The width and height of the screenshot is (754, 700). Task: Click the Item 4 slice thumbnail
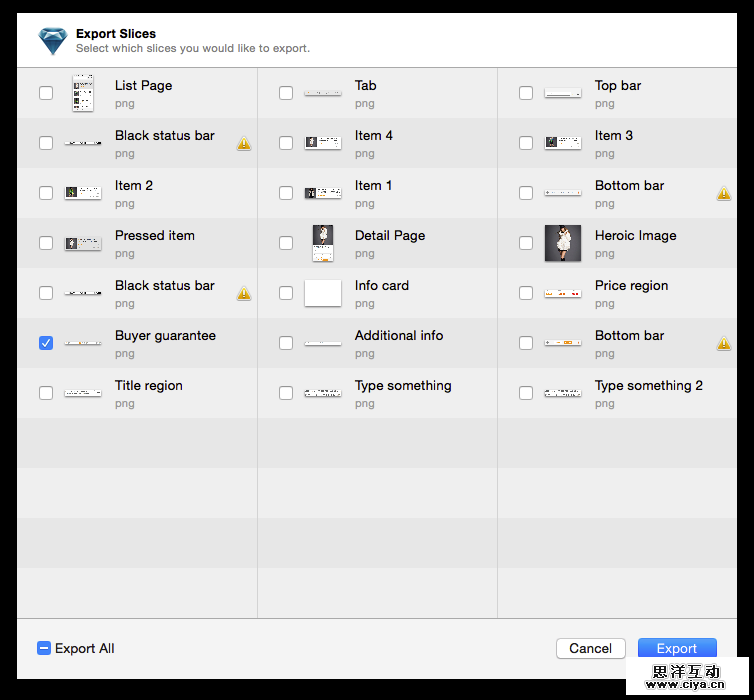pyautogui.click(x=322, y=143)
